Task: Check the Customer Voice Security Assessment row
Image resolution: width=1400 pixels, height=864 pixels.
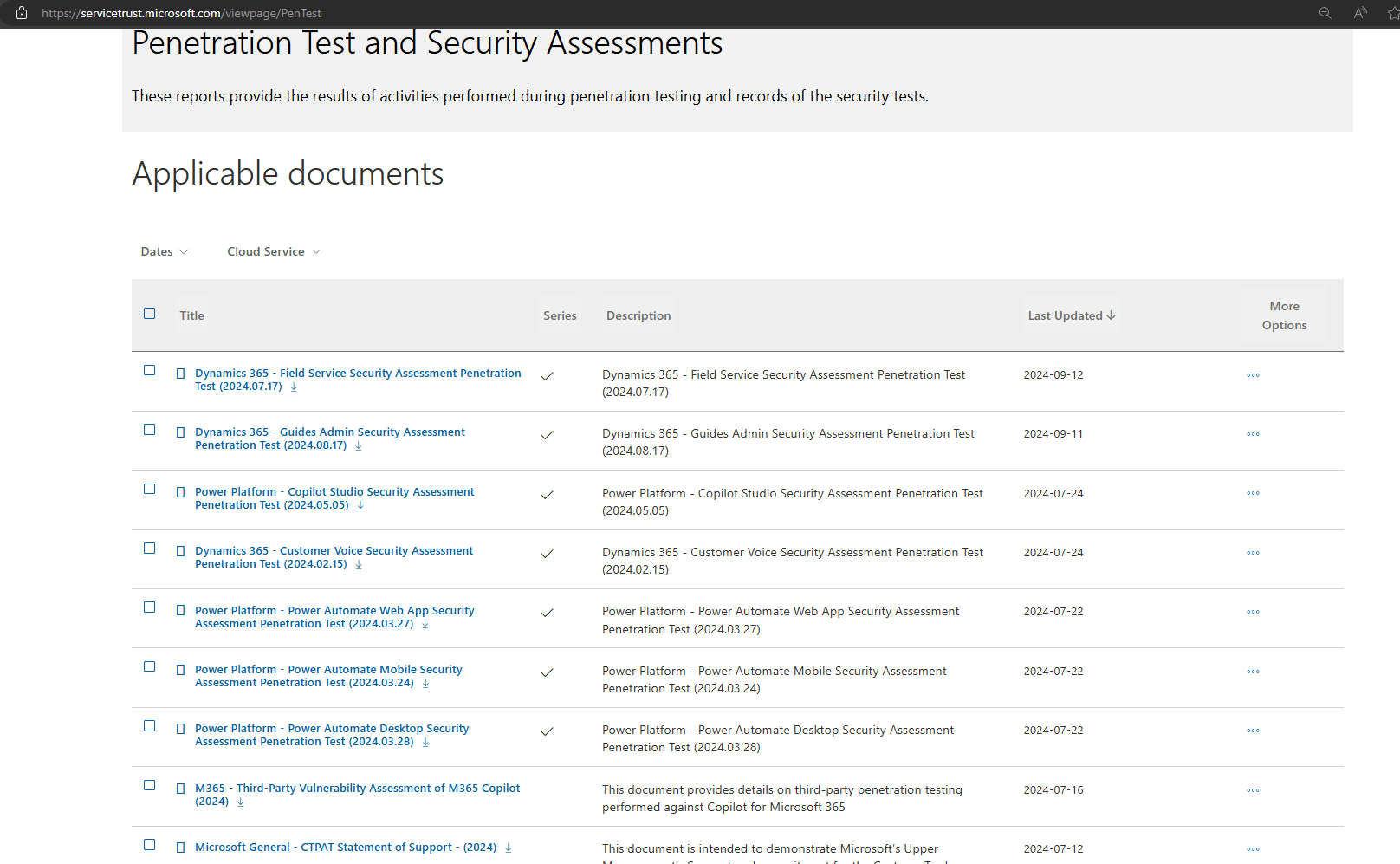Action: coord(150,549)
